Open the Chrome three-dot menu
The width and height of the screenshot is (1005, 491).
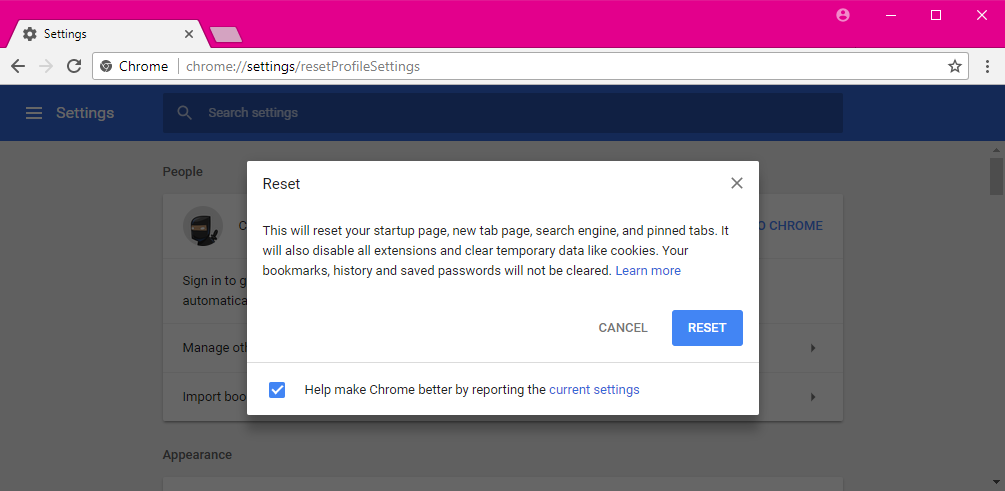click(987, 66)
